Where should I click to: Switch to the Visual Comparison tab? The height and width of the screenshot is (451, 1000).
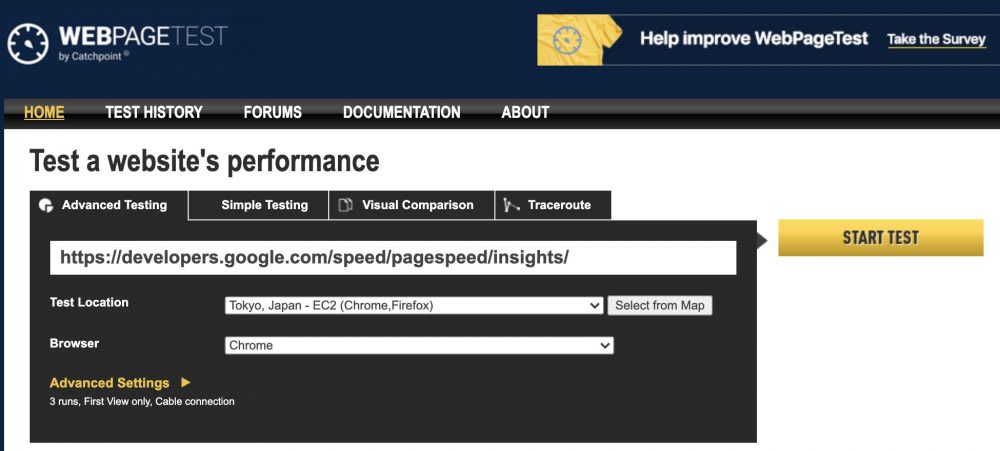[411, 205]
